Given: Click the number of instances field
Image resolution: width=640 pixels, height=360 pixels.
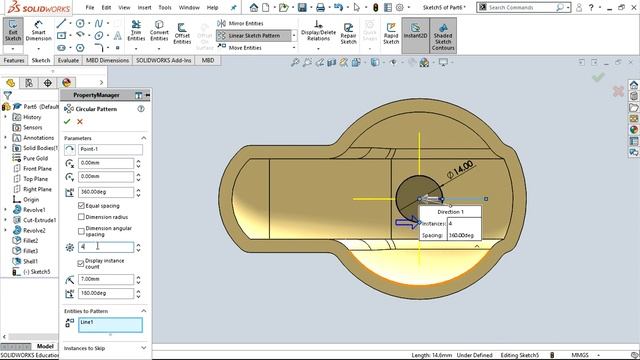Looking at the screenshot, I should pyautogui.click(x=106, y=247).
